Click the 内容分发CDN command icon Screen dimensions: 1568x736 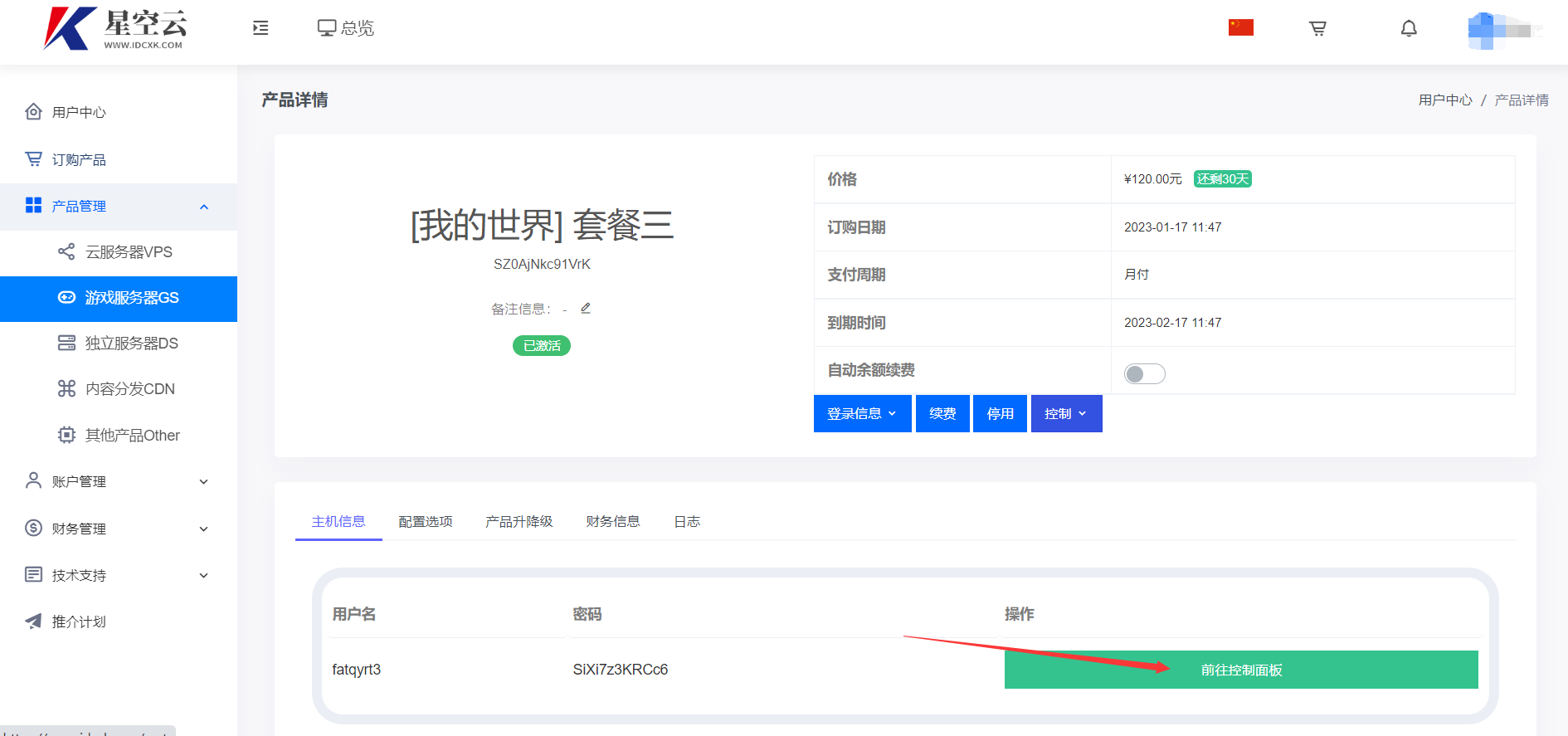[x=66, y=388]
